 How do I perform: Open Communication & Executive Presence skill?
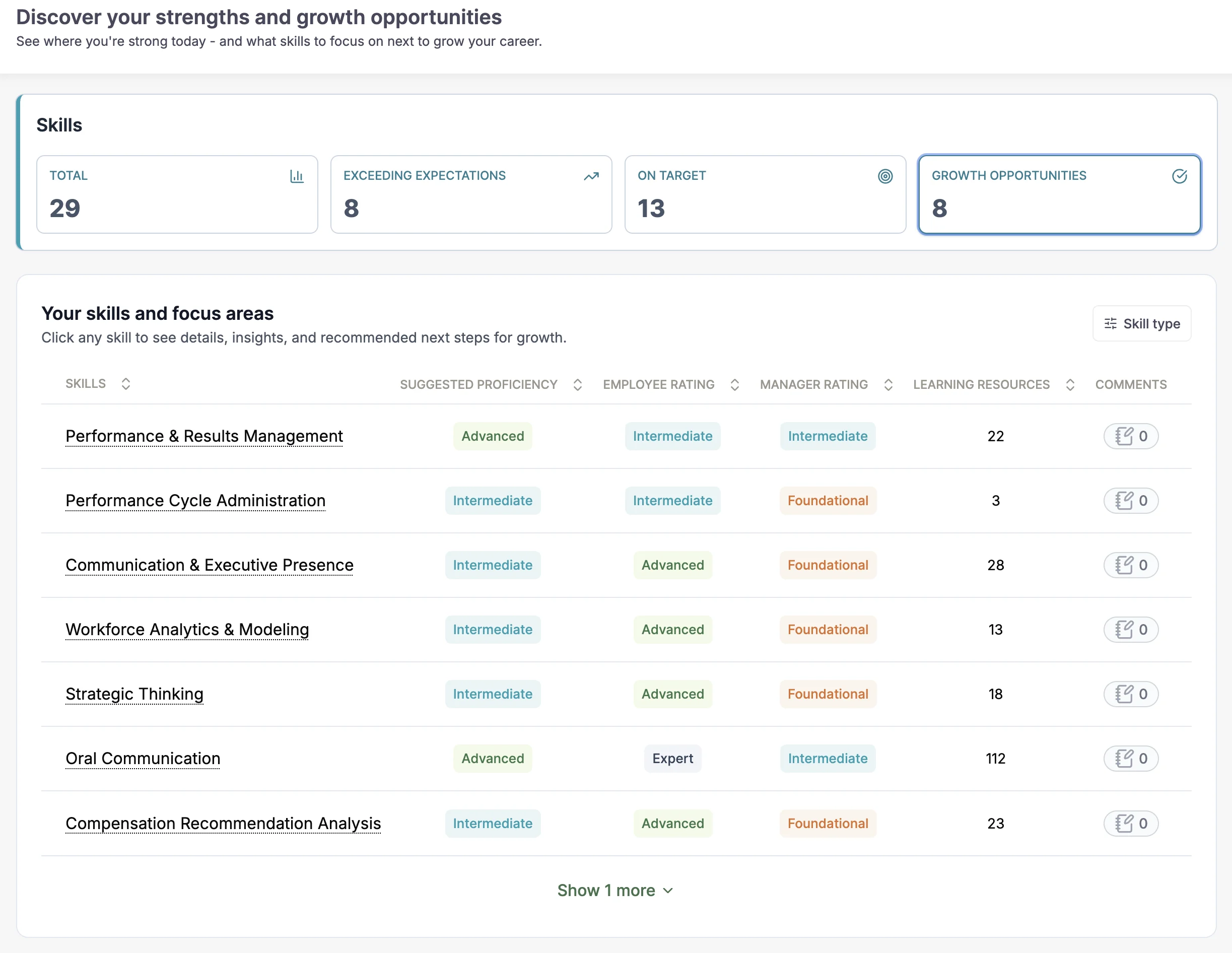coord(210,565)
